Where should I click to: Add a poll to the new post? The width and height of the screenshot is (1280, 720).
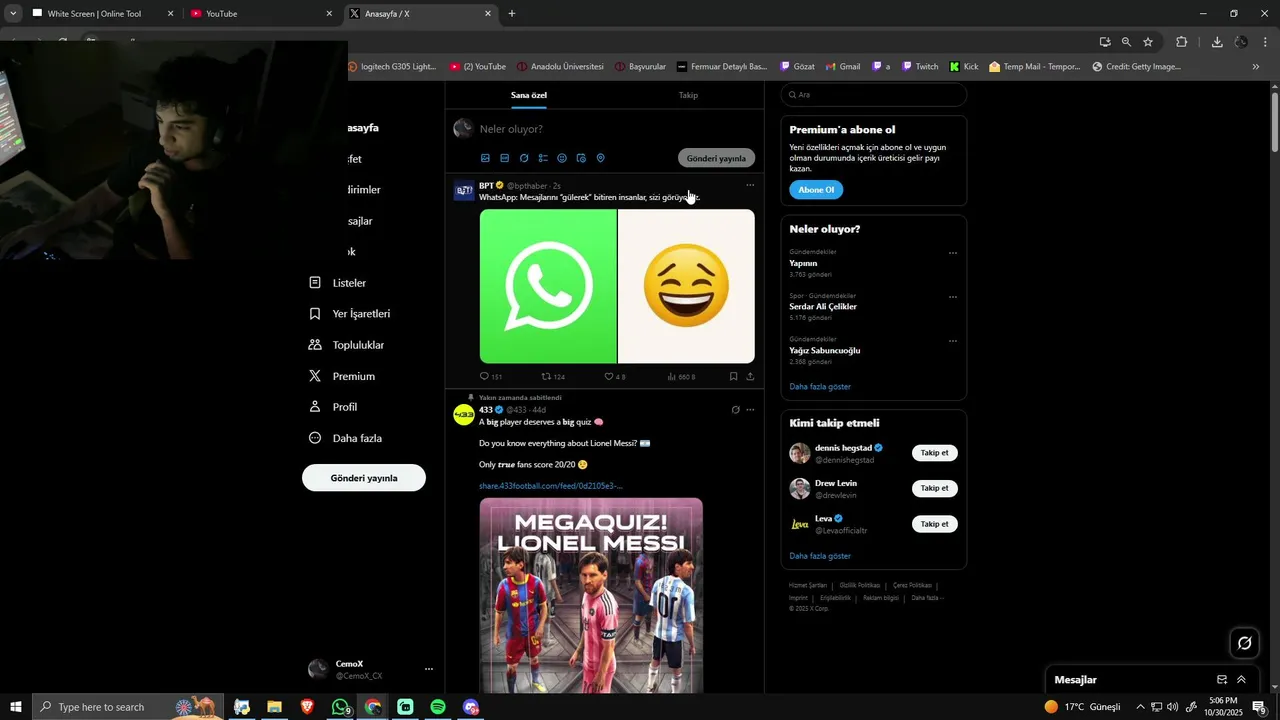(543, 158)
